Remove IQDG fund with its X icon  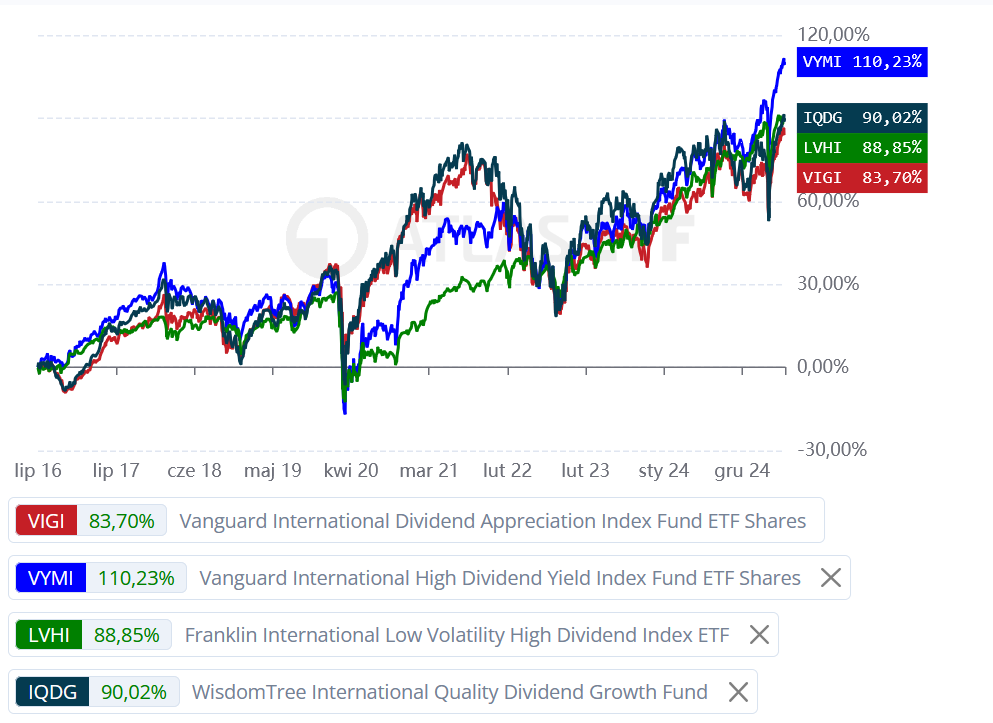(x=738, y=691)
